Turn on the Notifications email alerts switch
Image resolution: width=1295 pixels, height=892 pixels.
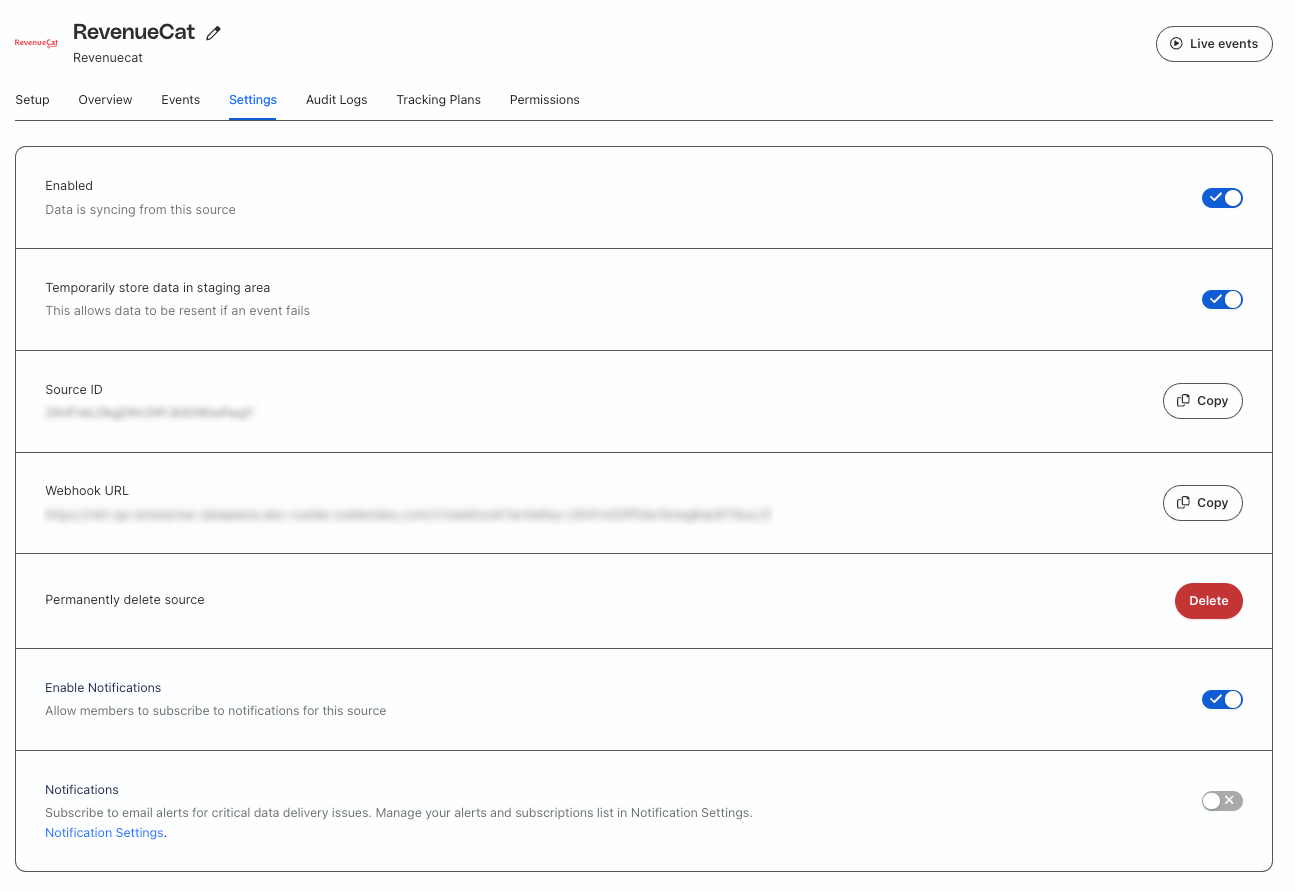[1222, 801]
